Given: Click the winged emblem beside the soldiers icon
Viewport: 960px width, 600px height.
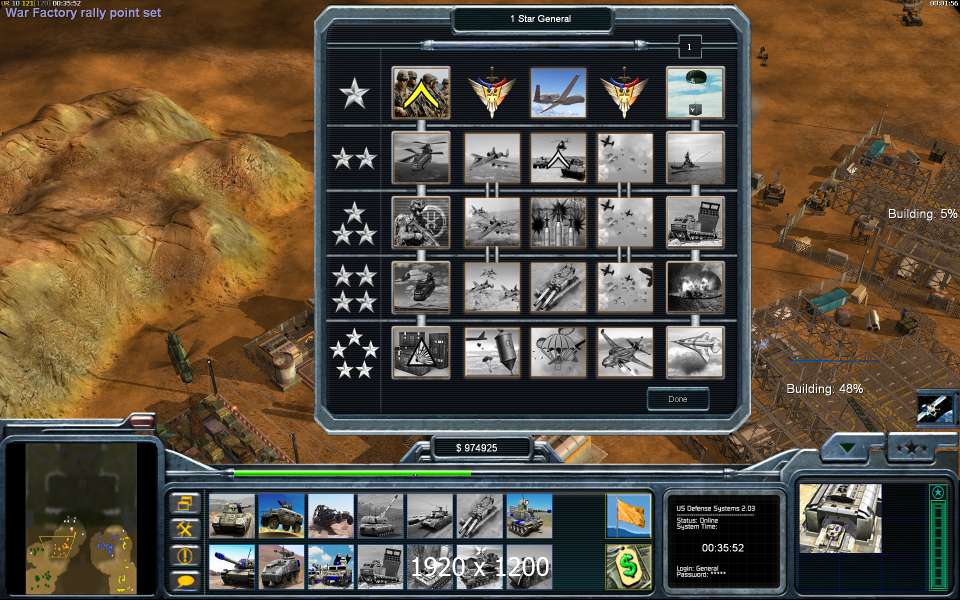Looking at the screenshot, I should point(491,94).
